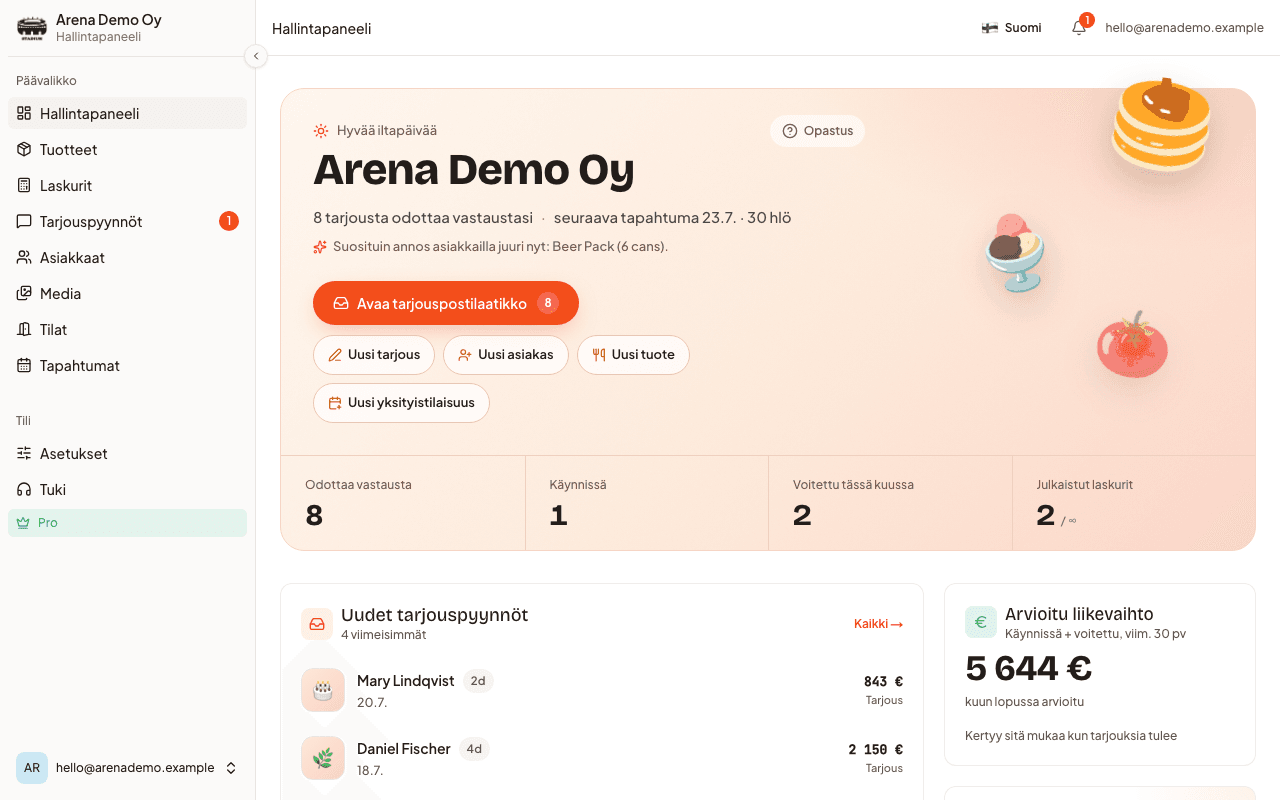Click the Tuki headphones icon

(x=24, y=489)
